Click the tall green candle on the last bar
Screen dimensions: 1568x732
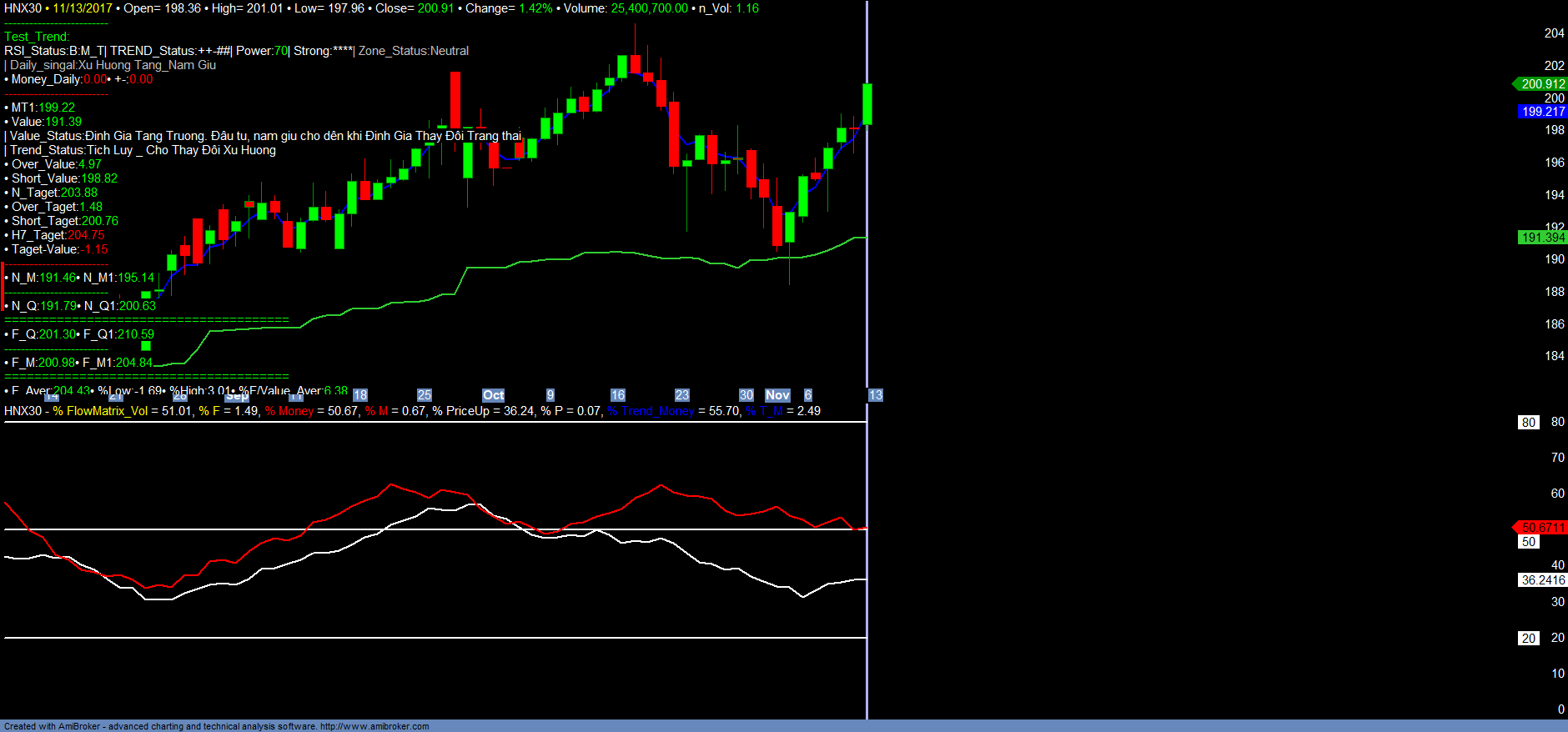click(x=867, y=104)
